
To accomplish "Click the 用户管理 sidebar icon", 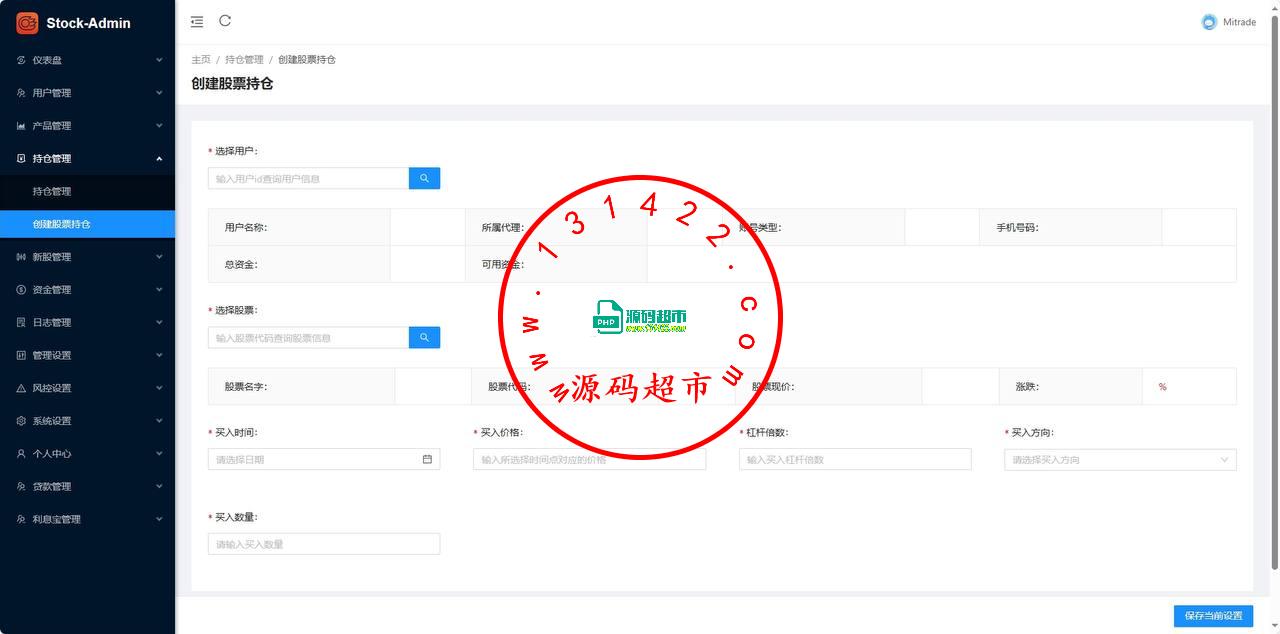I will 21,93.
